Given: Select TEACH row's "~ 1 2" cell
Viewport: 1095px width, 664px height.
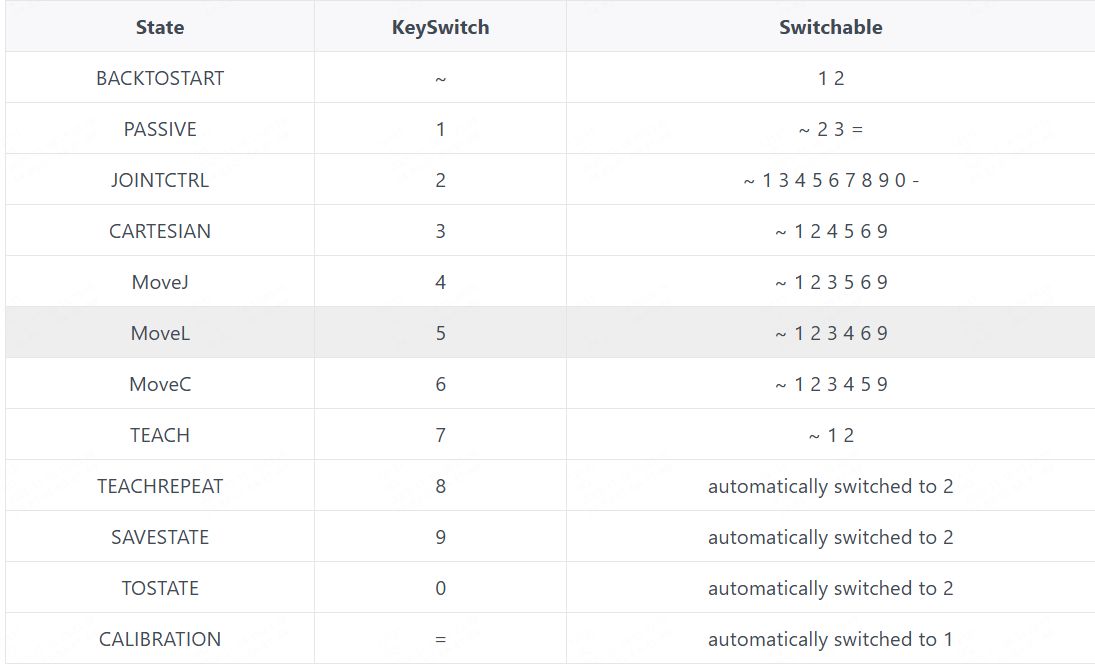Looking at the screenshot, I should coord(830,434).
